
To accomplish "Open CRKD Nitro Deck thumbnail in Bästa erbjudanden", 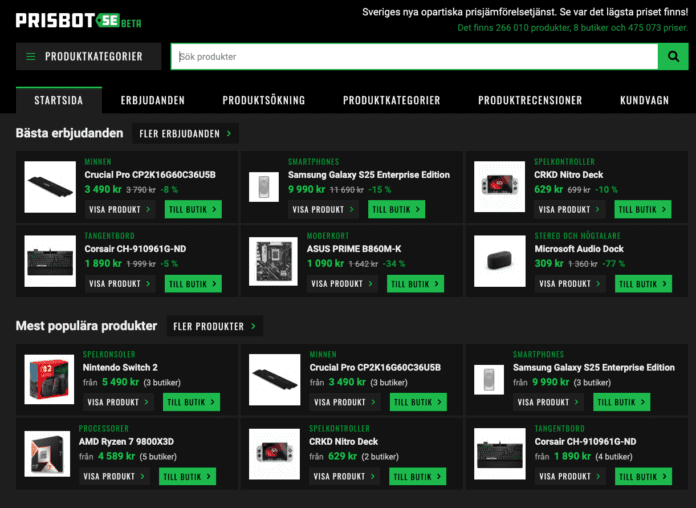I will click(x=499, y=187).
